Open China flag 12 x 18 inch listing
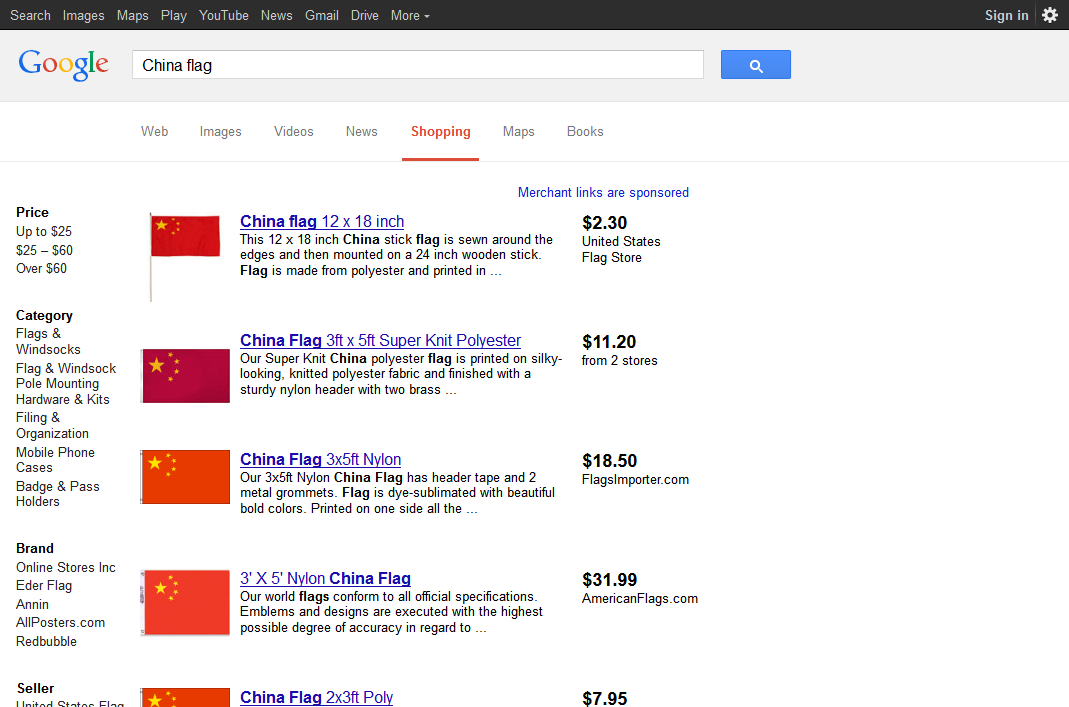This screenshot has width=1069, height=707. click(x=322, y=222)
